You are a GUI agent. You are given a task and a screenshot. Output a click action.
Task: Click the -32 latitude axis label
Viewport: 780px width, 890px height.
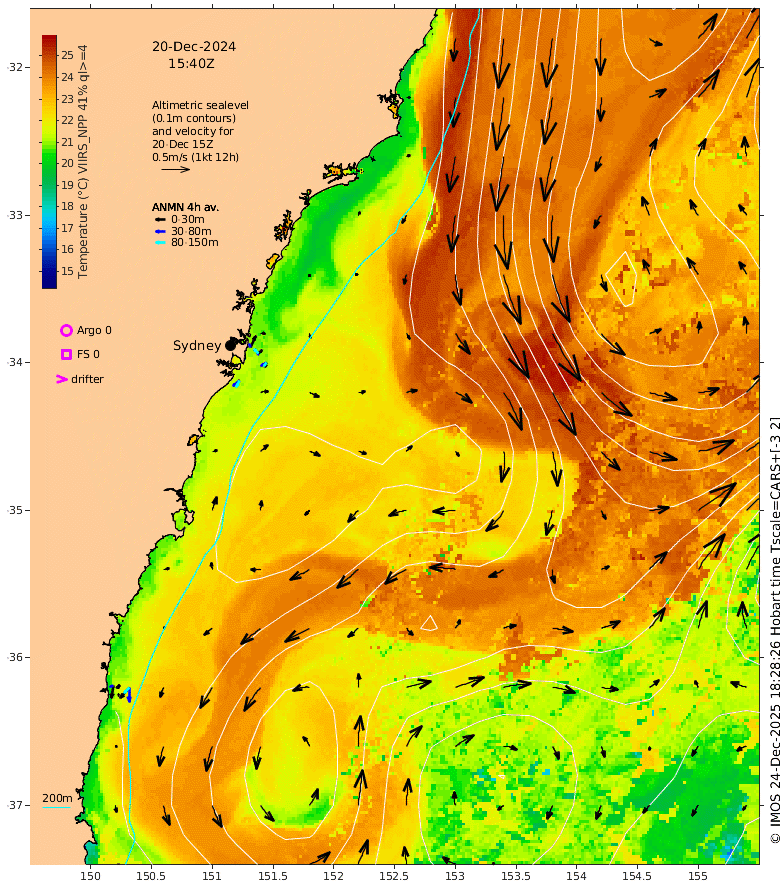15,67
